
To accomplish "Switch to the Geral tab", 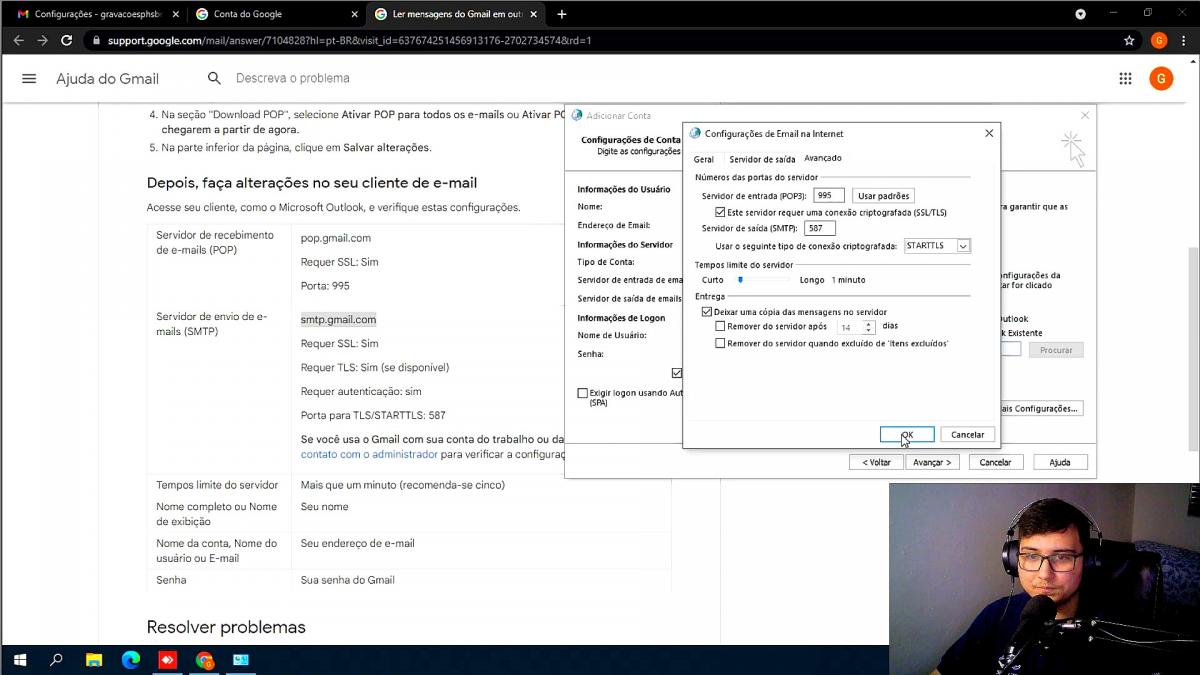I will (x=704, y=159).
